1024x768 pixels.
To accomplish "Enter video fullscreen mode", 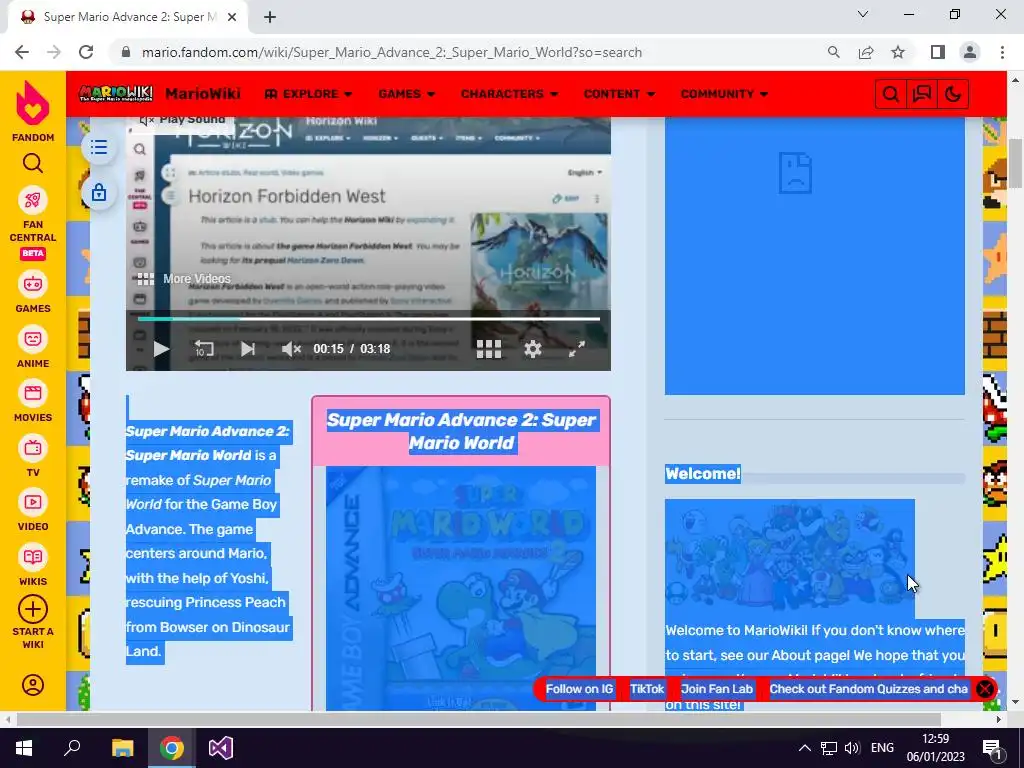I will (x=577, y=349).
